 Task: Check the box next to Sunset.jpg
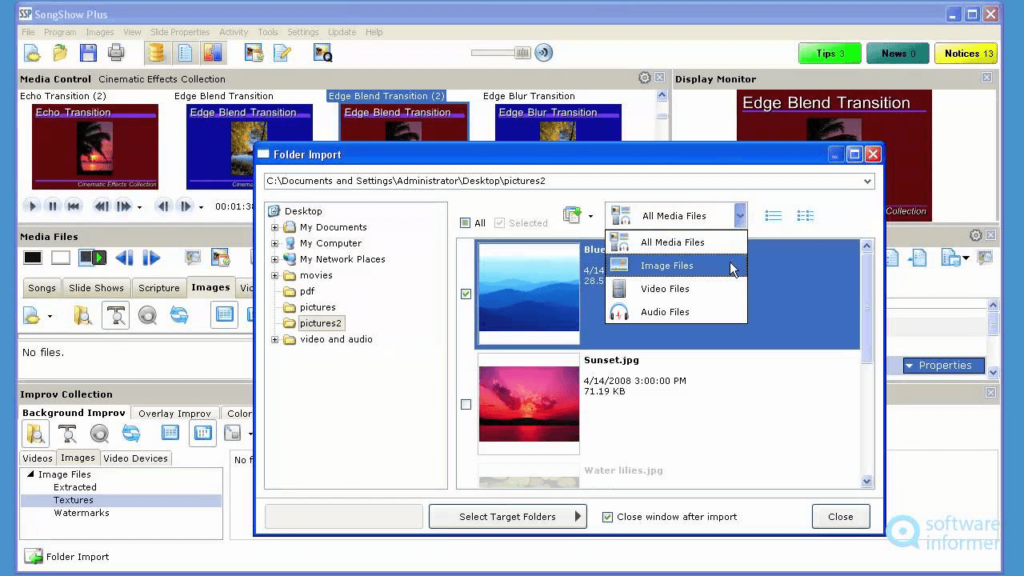pos(466,404)
